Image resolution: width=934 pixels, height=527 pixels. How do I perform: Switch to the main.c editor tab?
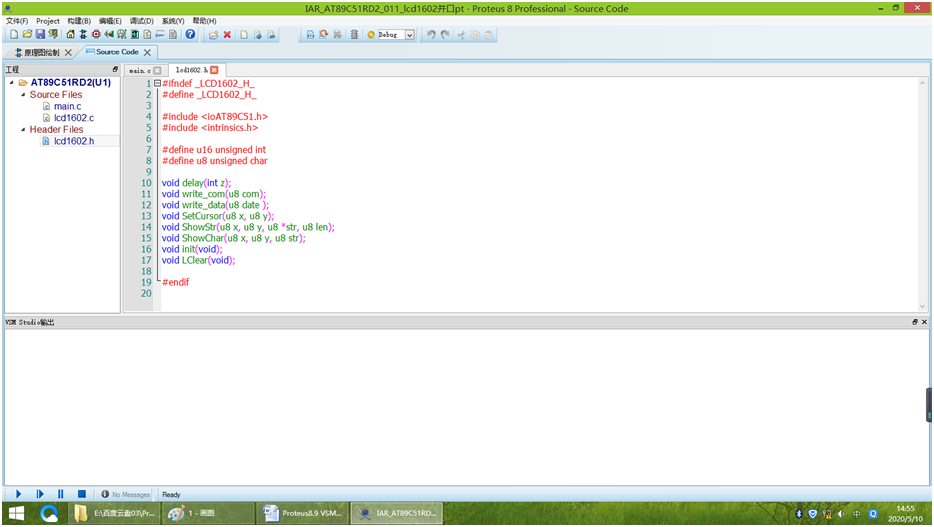pyautogui.click(x=139, y=70)
